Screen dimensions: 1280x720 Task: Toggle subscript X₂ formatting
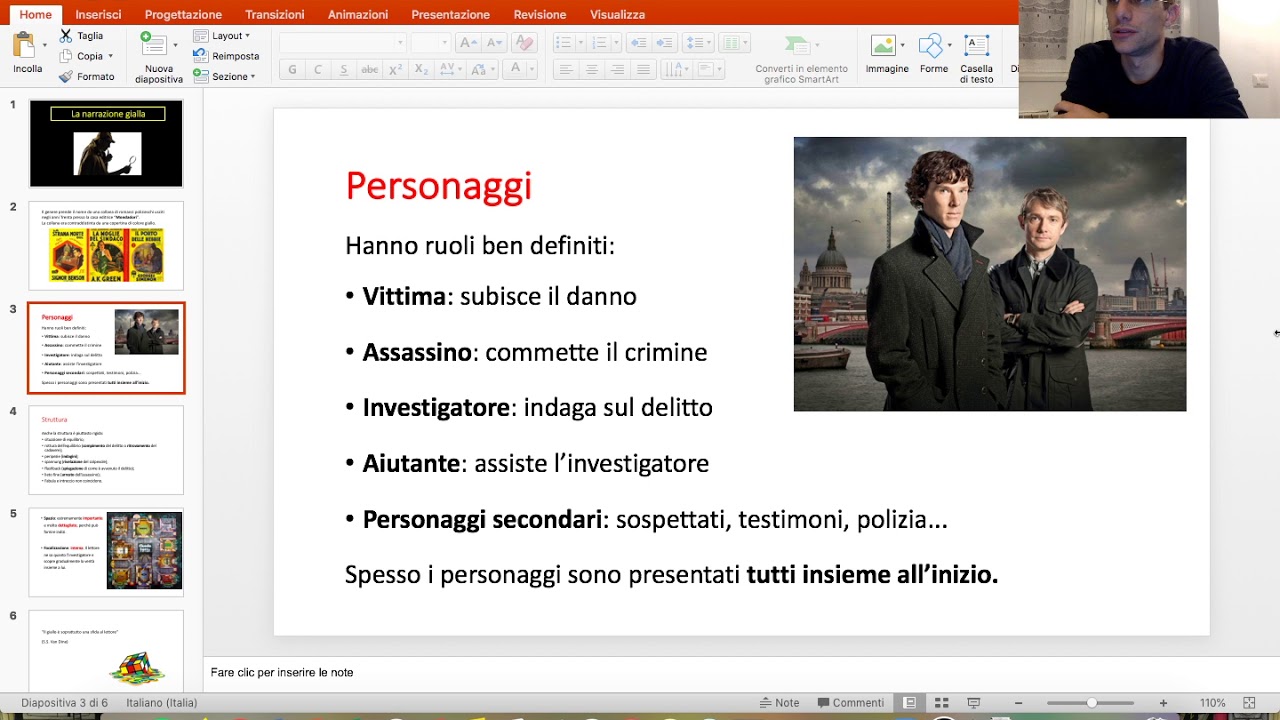point(421,70)
